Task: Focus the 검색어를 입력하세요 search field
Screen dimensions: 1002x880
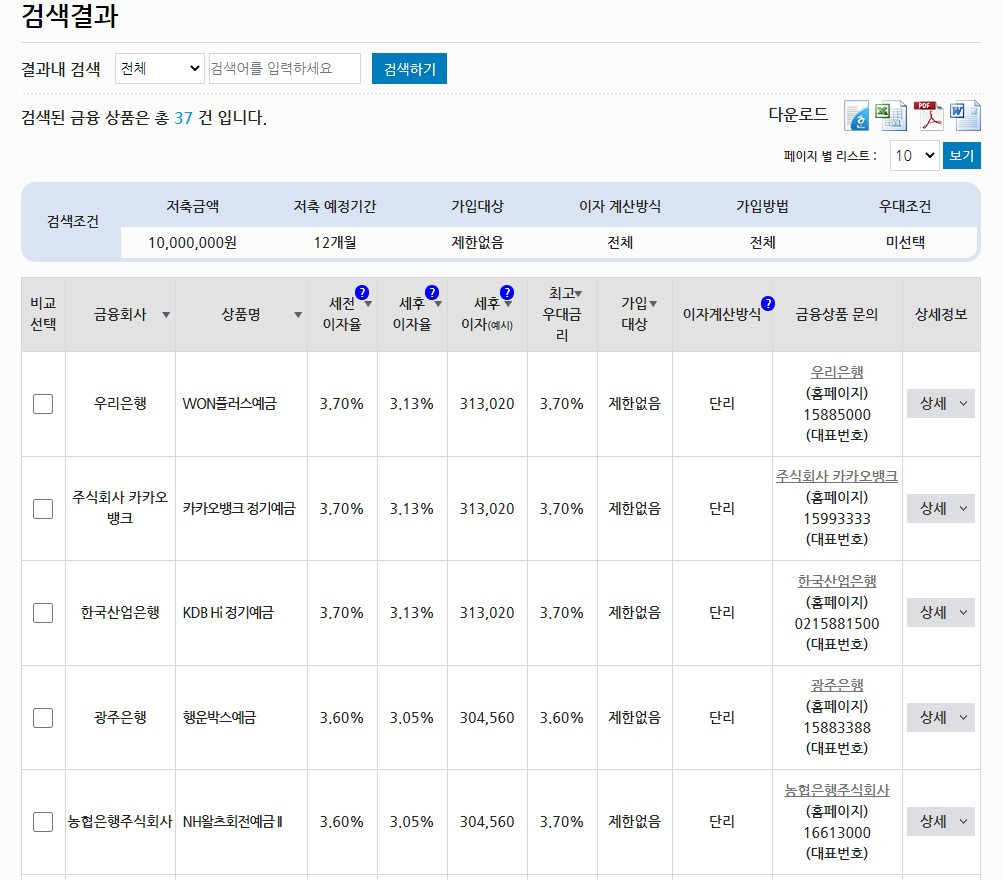Action: click(285, 68)
